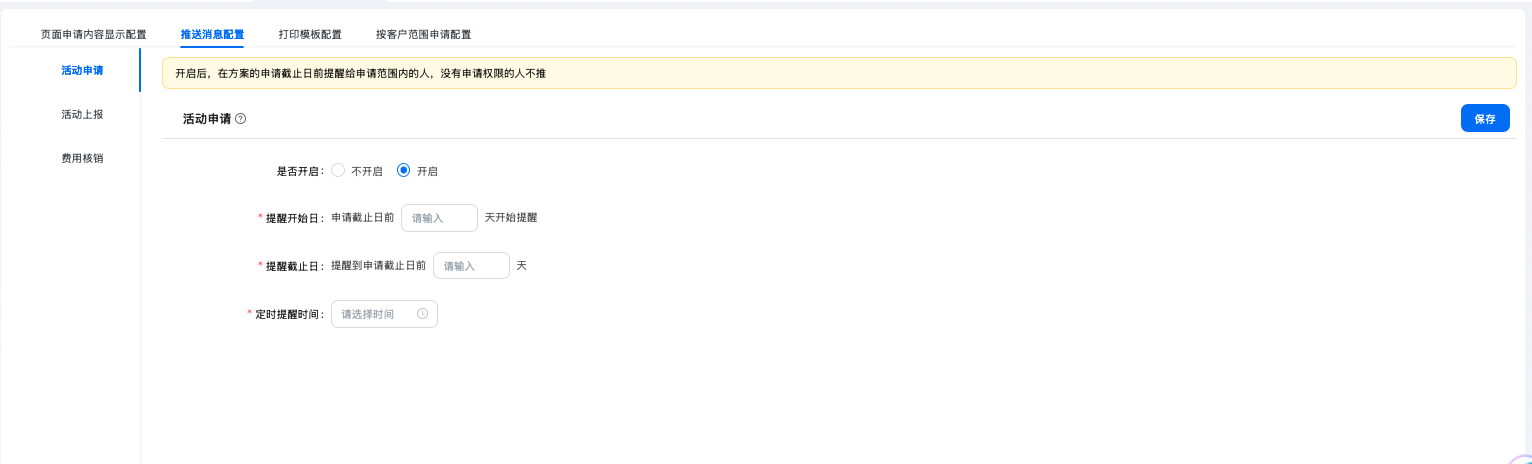
Task: Click the 提醒开始日 field label
Action: (x=294, y=218)
